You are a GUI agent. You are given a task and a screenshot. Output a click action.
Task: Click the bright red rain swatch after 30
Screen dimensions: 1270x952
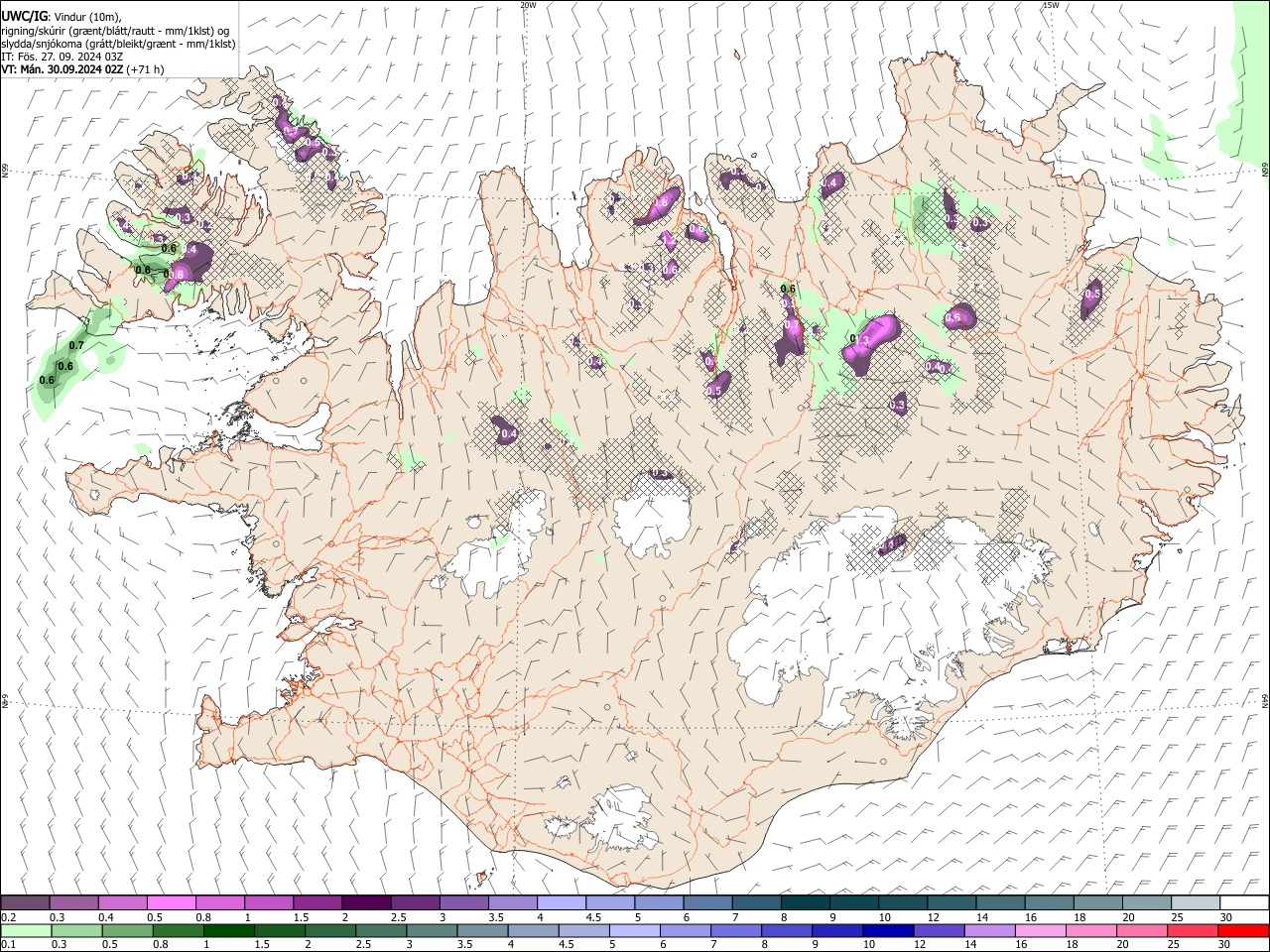click(x=1242, y=931)
